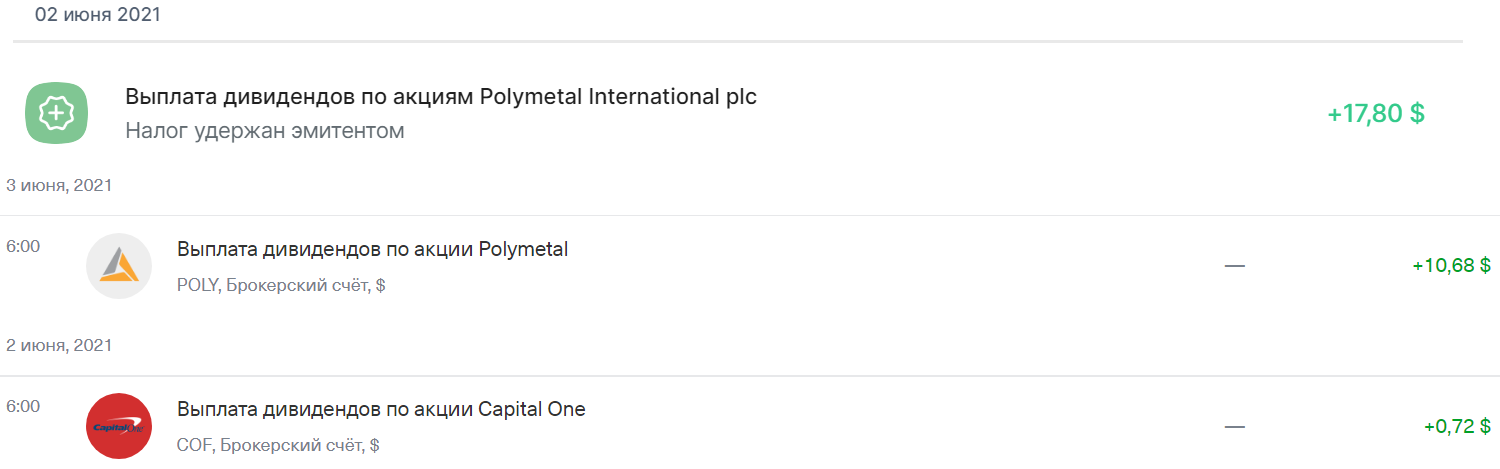Click the red Capital One logo
The image size is (1500, 469).
point(119,426)
